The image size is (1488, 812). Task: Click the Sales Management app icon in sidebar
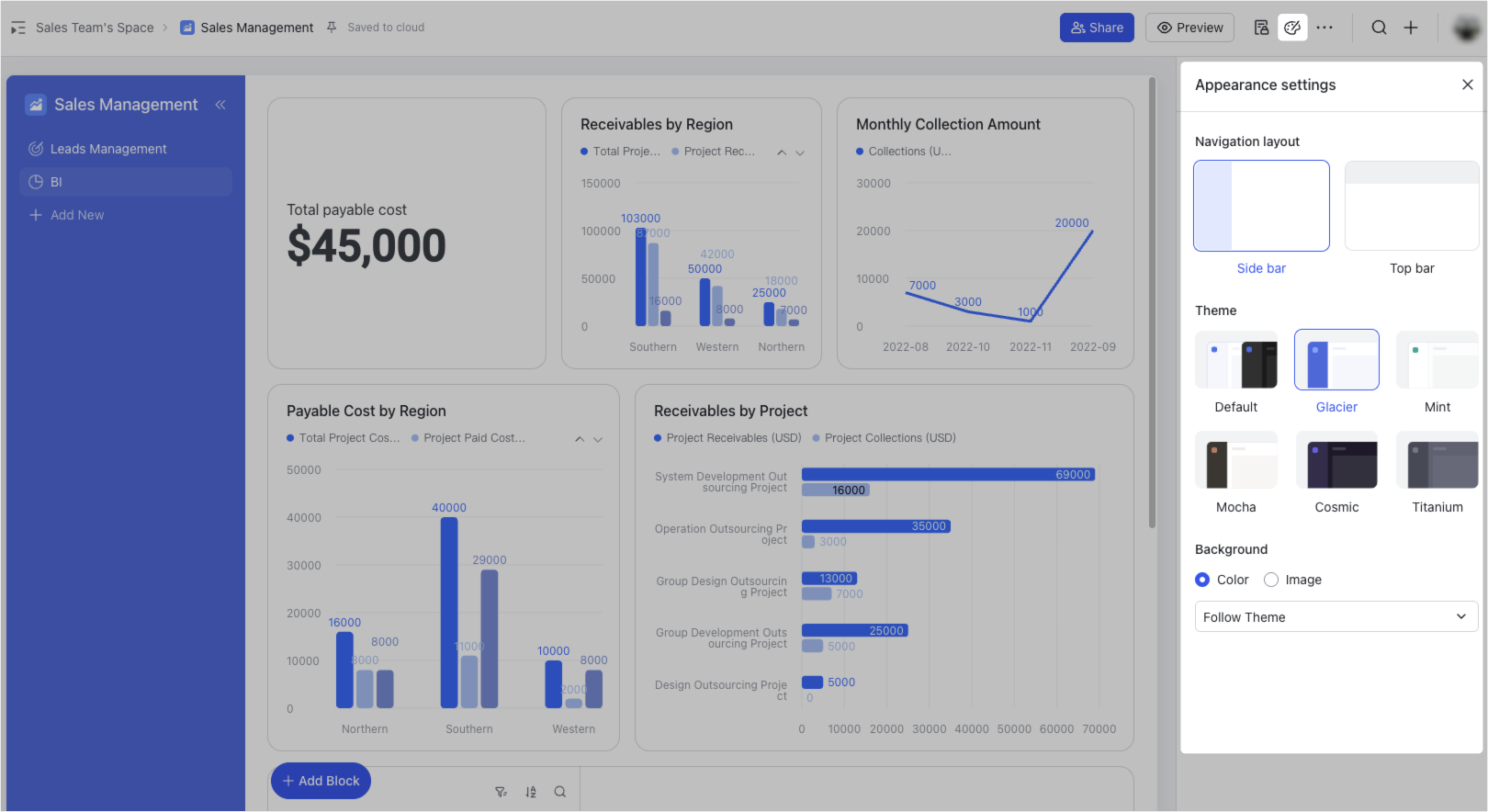click(36, 105)
